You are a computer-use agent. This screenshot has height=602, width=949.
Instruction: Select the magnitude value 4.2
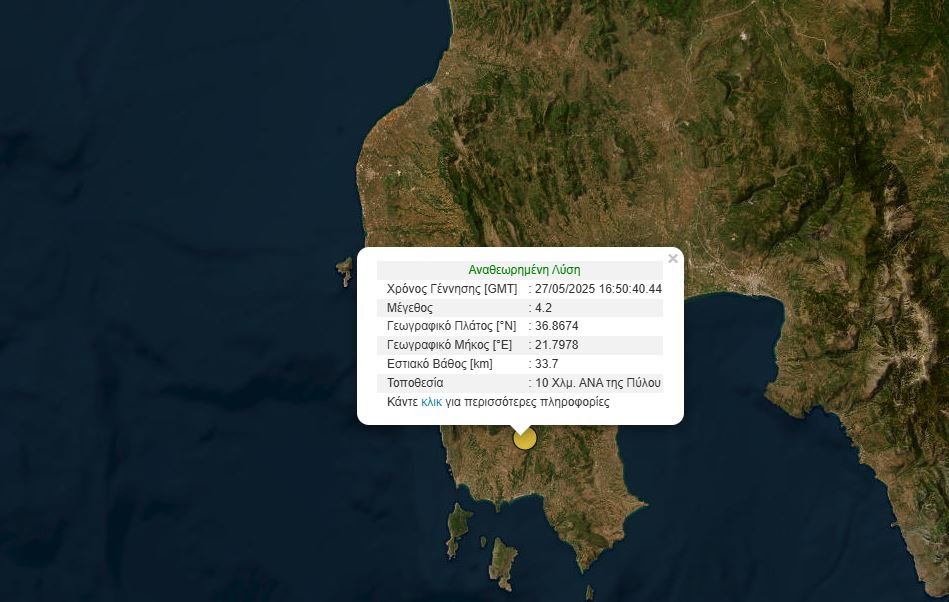click(x=543, y=307)
